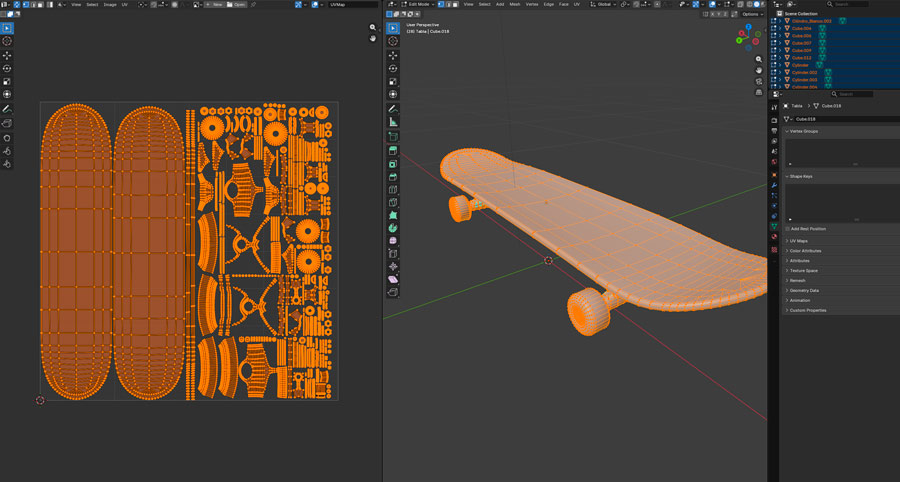Open the Material properties tab
The image size is (900, 482).
coord(774,236)
